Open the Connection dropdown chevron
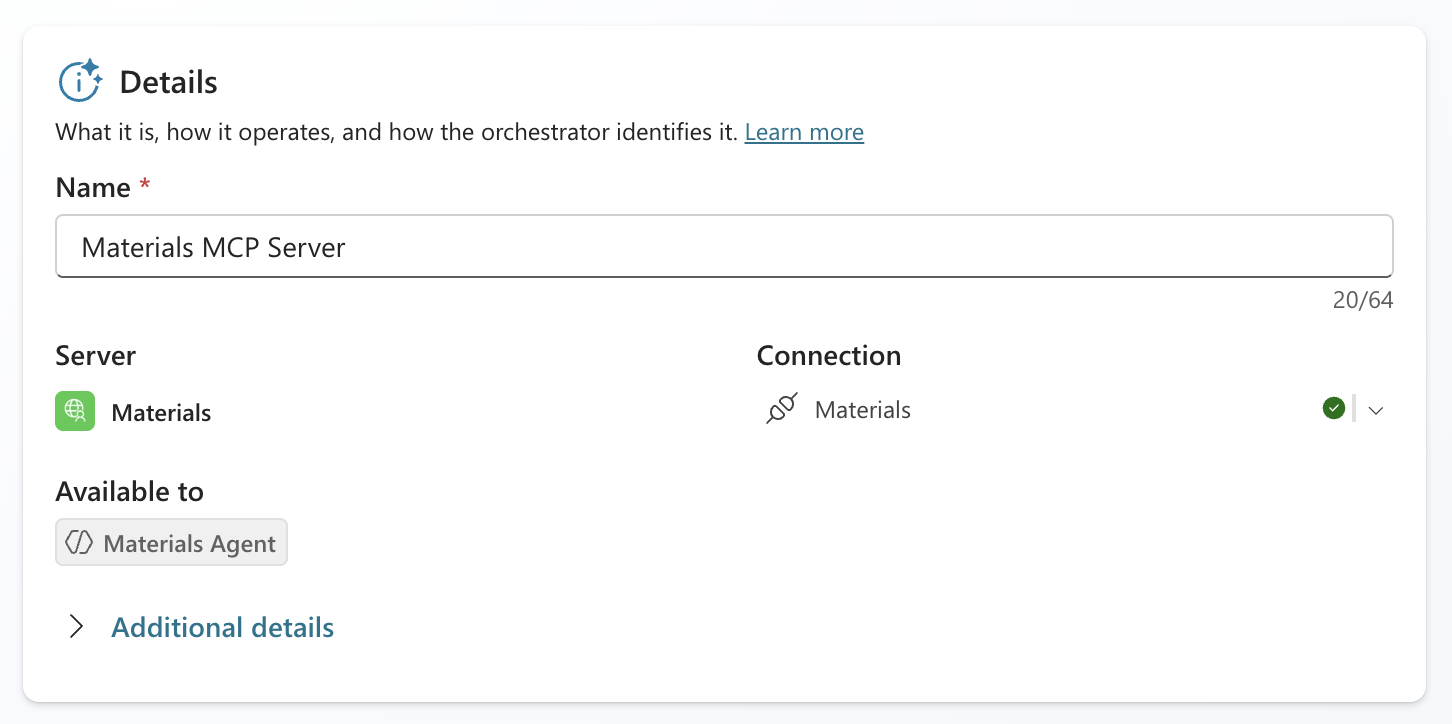 coord(1375,410)
